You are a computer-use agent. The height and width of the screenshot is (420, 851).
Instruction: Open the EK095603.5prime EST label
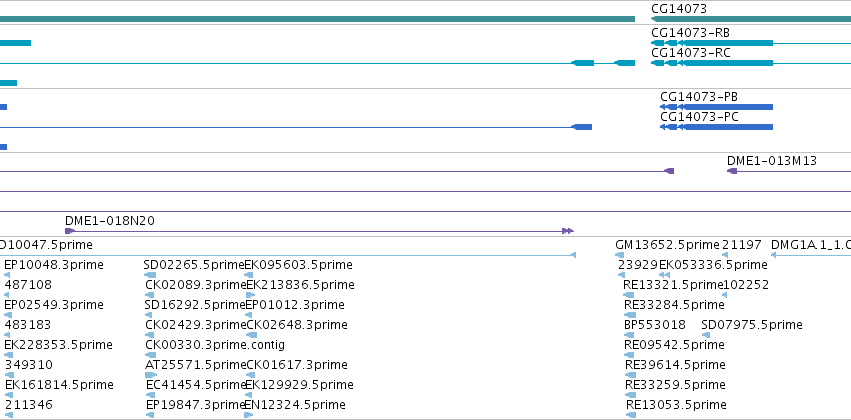(299, 265)
